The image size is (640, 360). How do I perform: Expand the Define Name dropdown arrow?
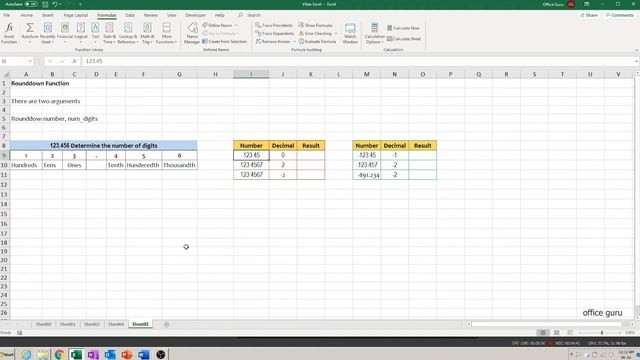(236, 25)
